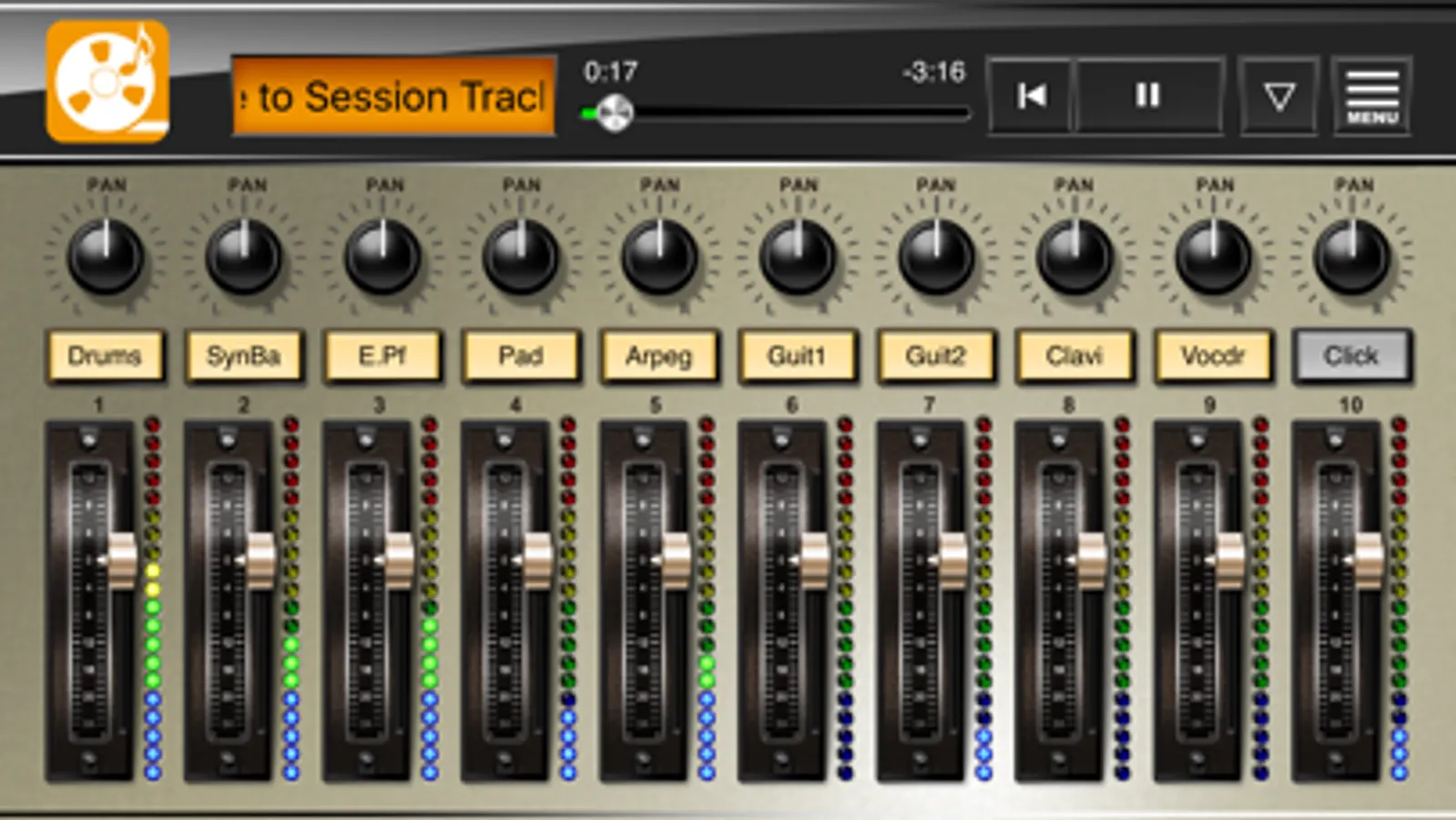Pause playback with the pause button
The width and height of the screenshot is (1456, 820).
point(1148,96)
